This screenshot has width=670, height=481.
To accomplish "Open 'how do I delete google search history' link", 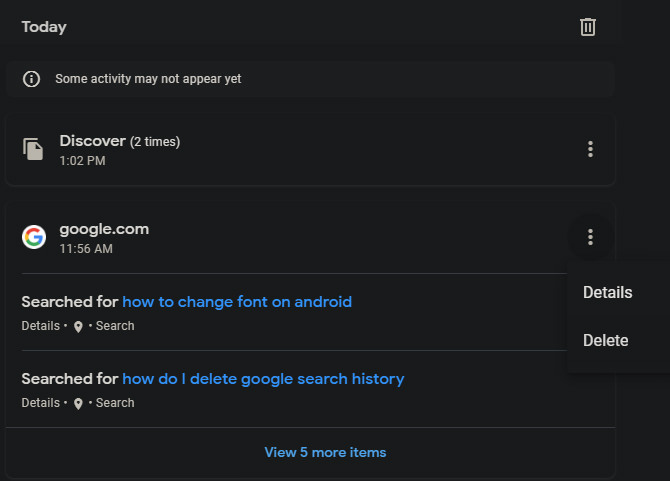I will pos(263,379).
